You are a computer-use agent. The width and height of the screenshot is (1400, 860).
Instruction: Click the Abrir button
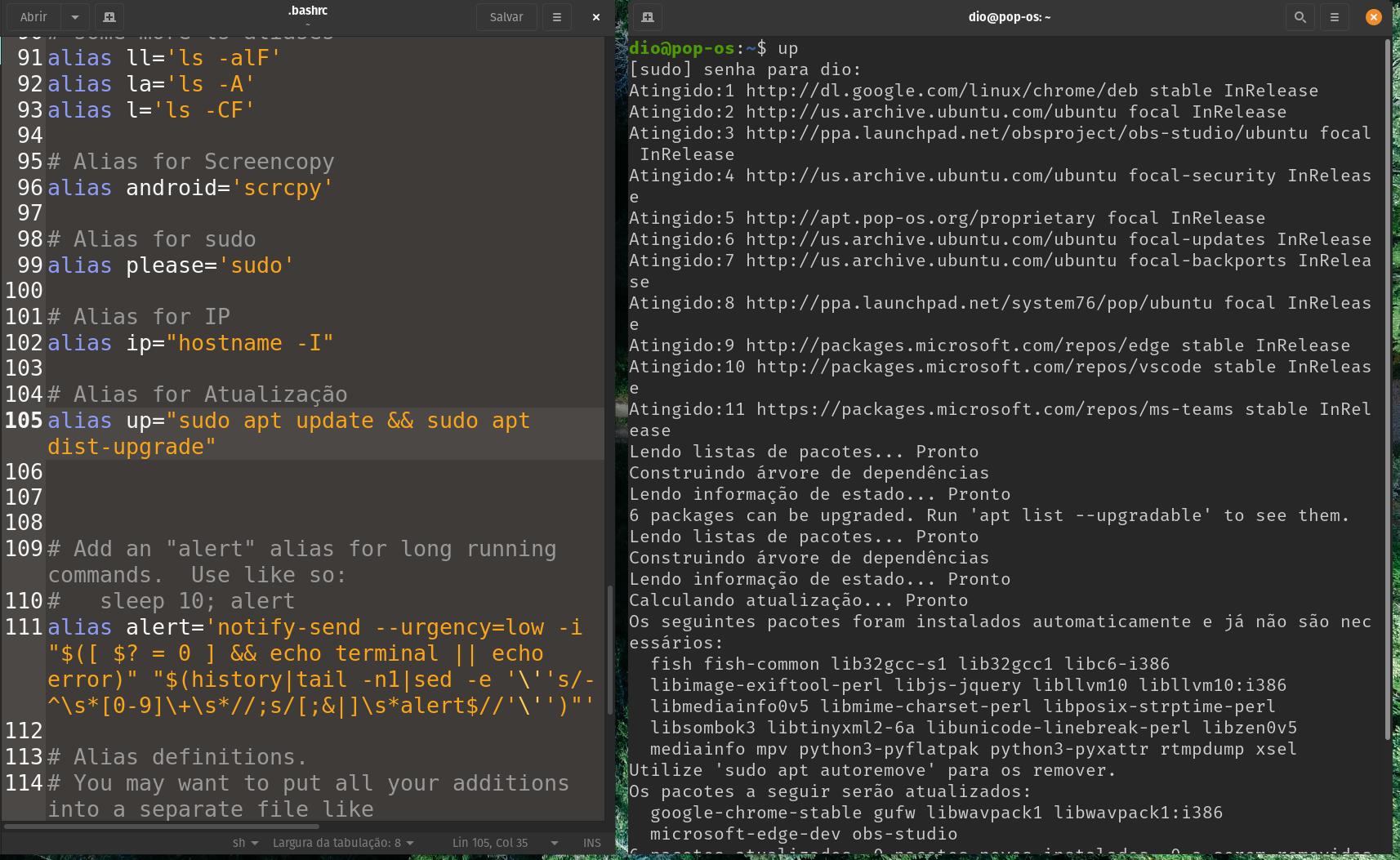(x=33, y=16)
